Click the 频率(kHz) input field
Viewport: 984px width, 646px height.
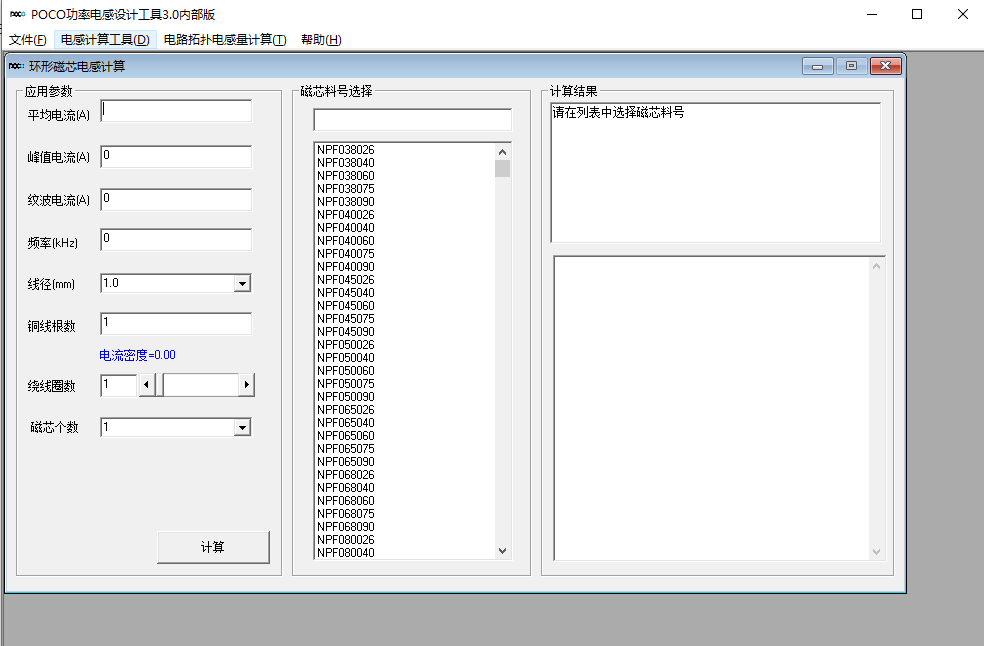176,239
